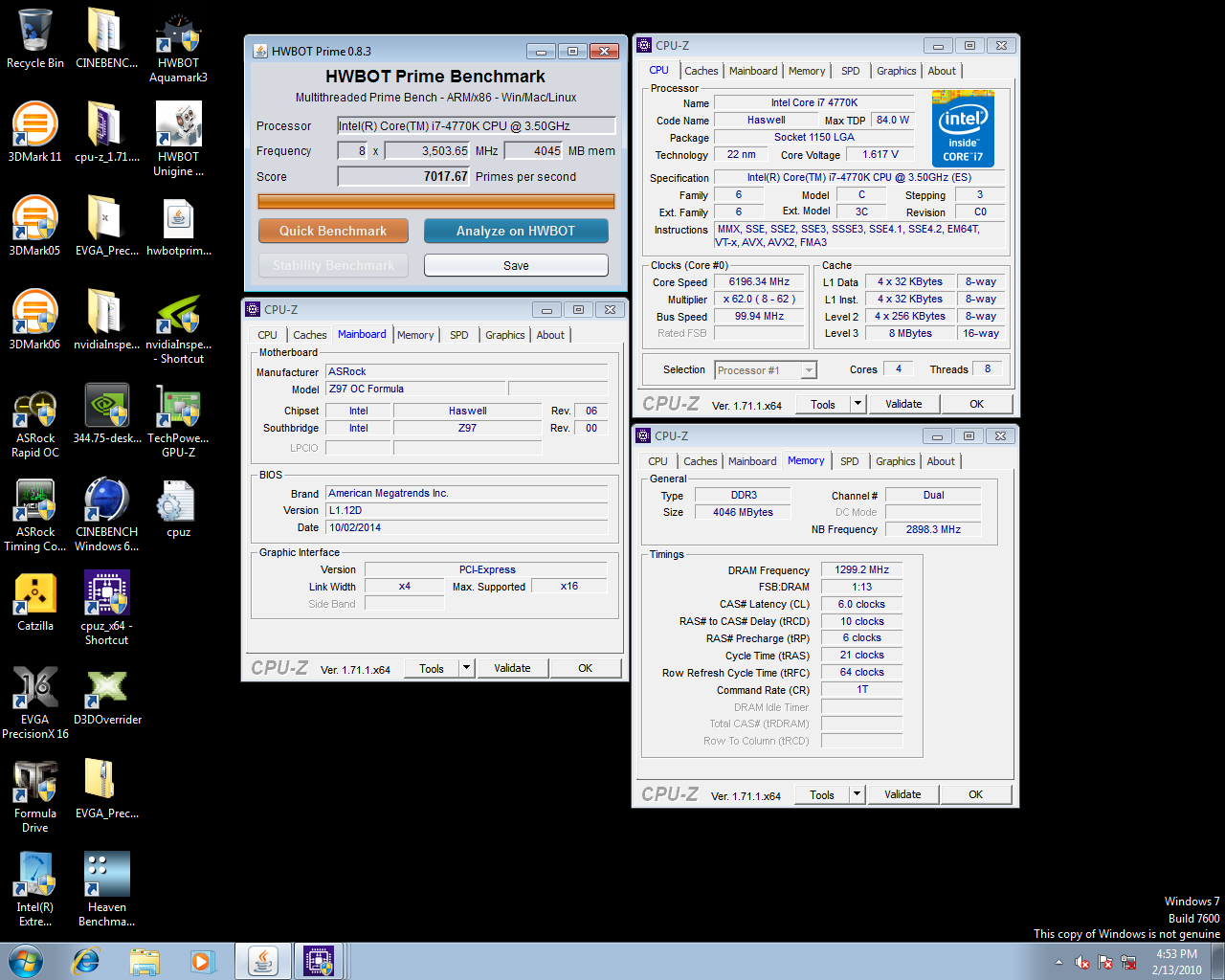Open the nvidiaInspector folder icon
Viewport: 1225px width, 980px height.
tap(106, 321)
